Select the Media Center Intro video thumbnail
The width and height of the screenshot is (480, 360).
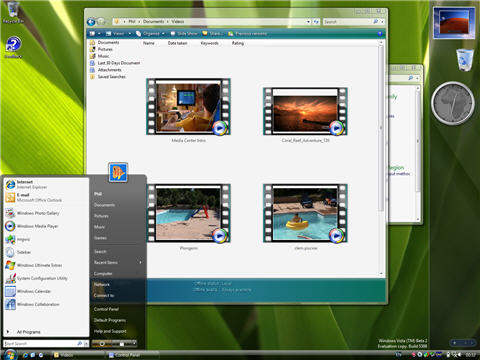[188, 107]
